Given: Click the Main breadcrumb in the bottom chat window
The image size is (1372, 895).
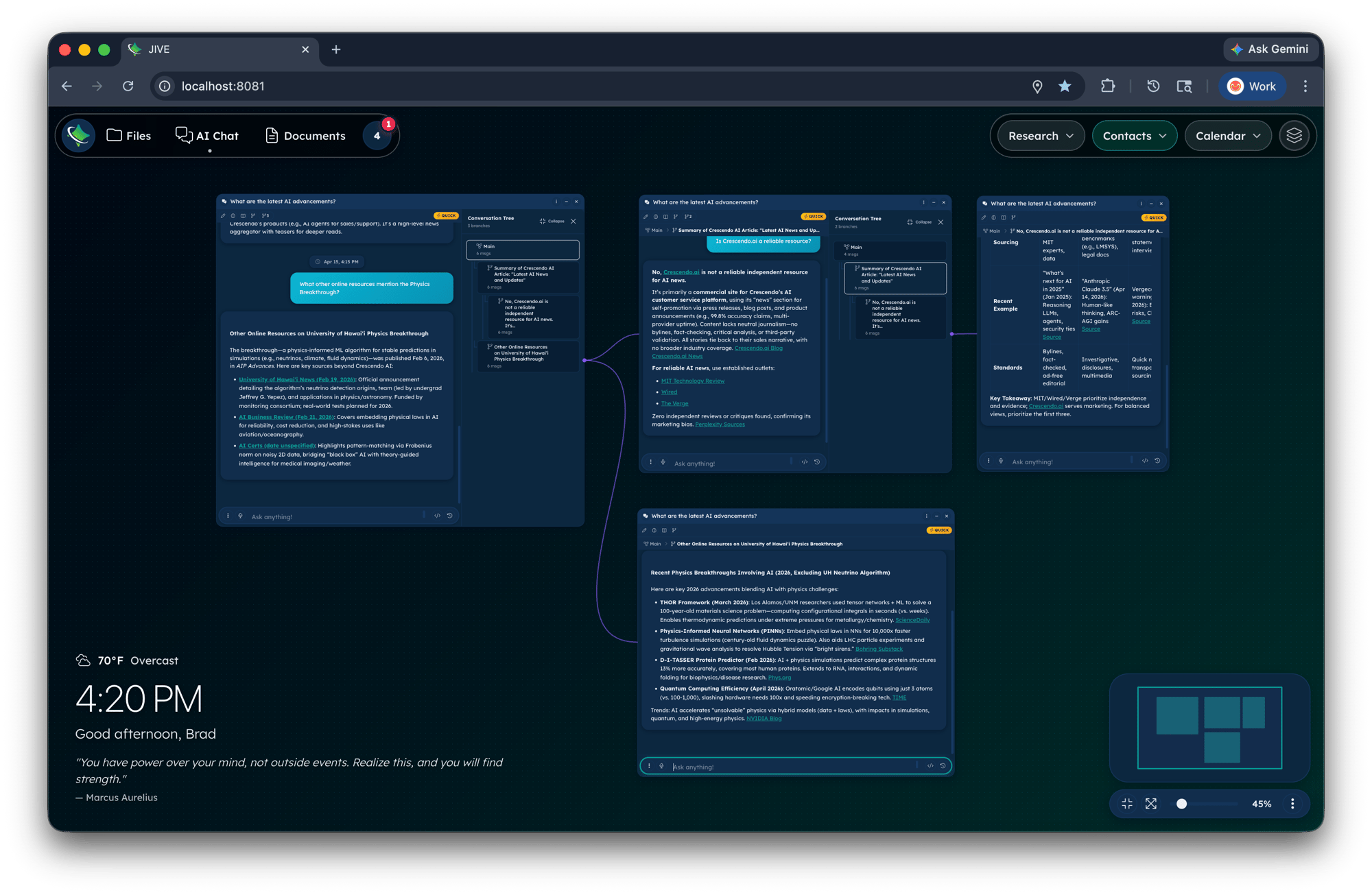Looking at the screenshot, I should point(652,544).
